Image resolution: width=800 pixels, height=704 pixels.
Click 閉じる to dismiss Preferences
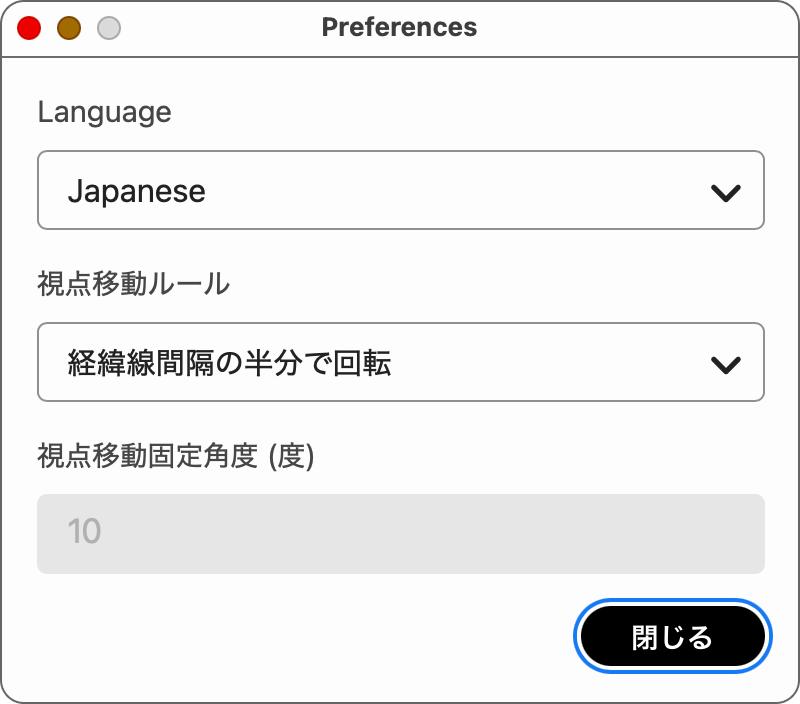click(x=672, y=636)
